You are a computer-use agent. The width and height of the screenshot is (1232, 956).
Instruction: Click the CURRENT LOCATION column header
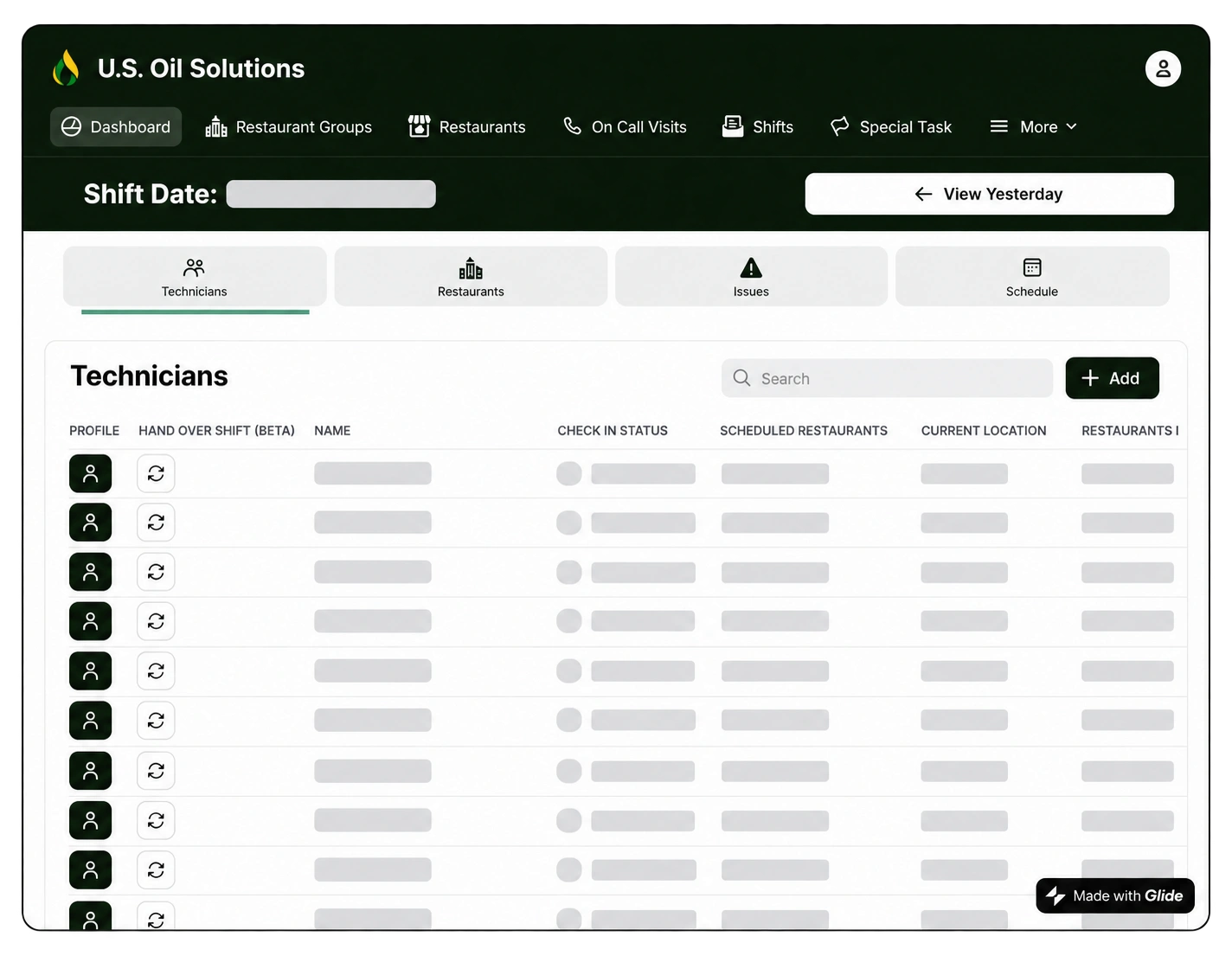(984, 431)
